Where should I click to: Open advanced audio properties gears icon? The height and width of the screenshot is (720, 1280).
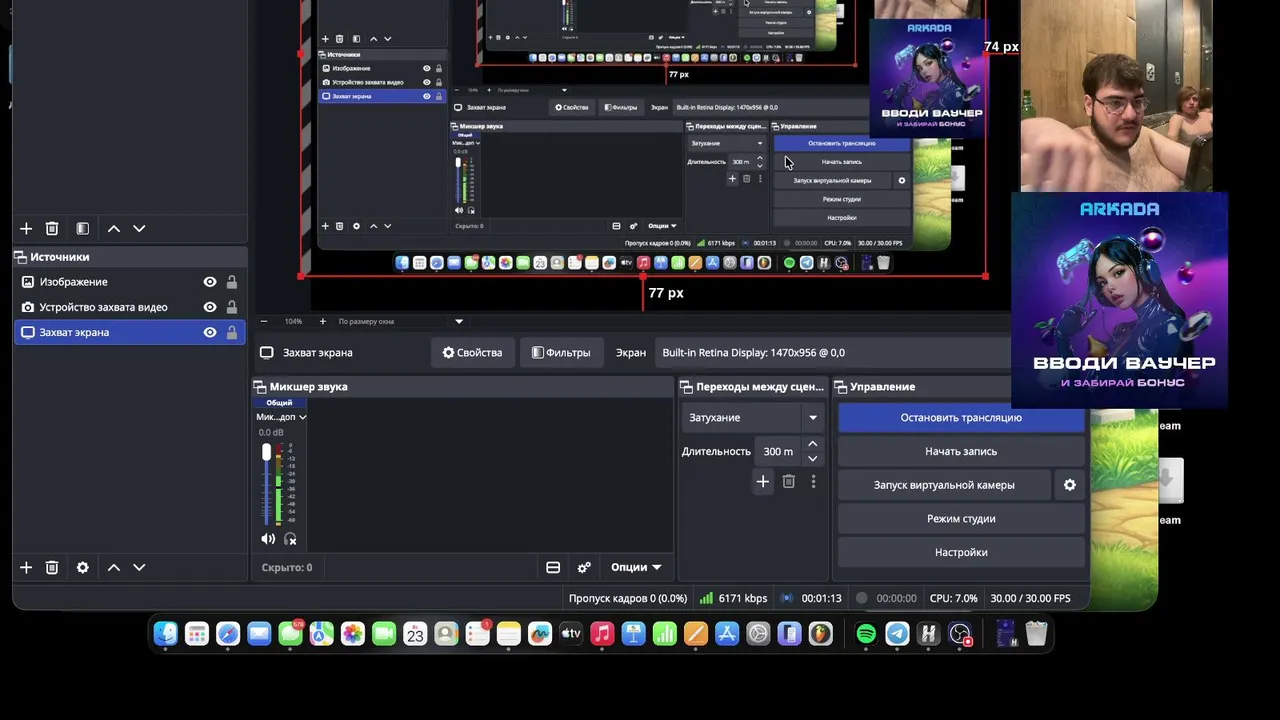tap(584, 567)
